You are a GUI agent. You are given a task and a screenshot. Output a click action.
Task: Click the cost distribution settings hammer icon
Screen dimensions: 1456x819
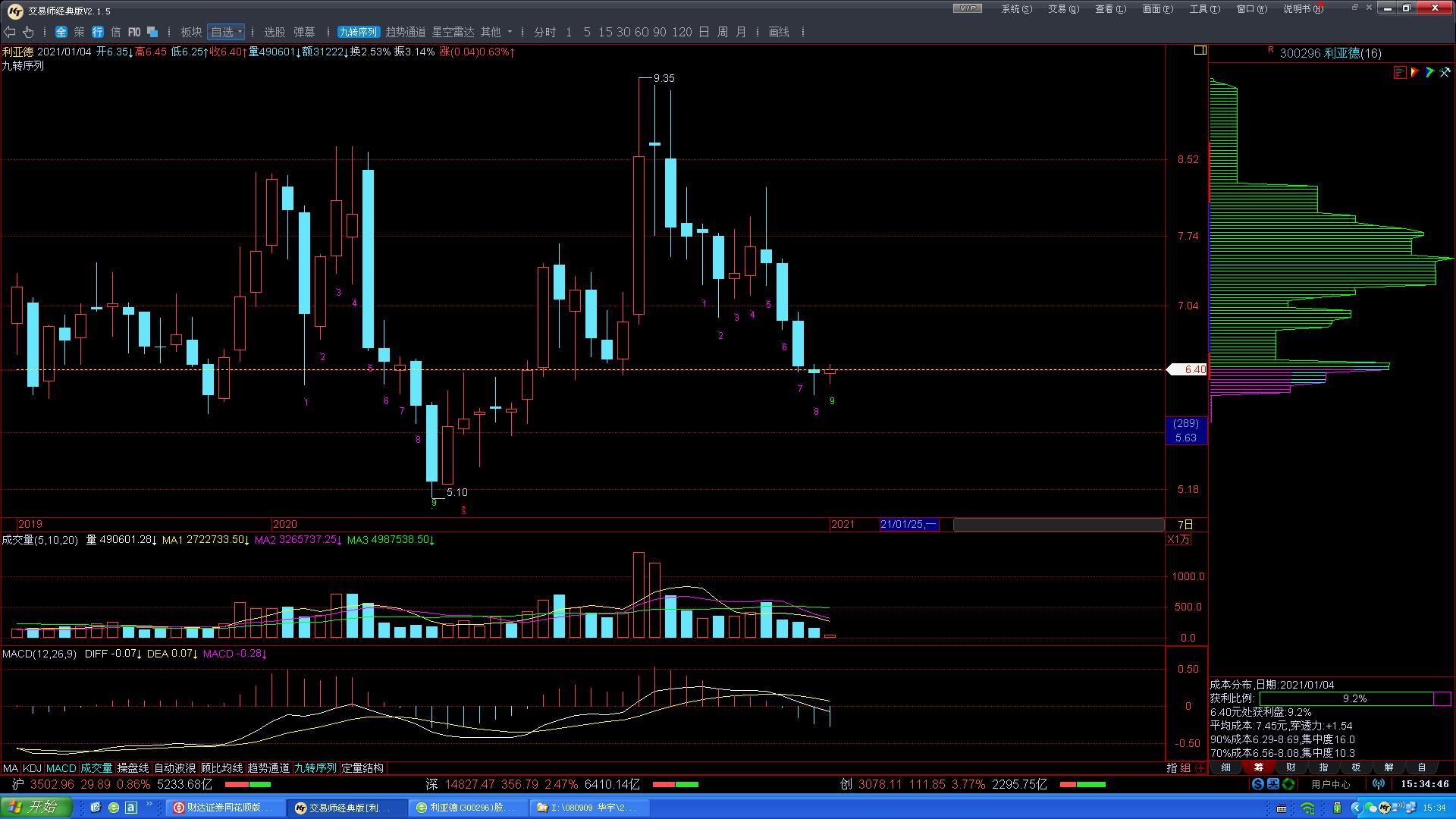coord(1445,72)
